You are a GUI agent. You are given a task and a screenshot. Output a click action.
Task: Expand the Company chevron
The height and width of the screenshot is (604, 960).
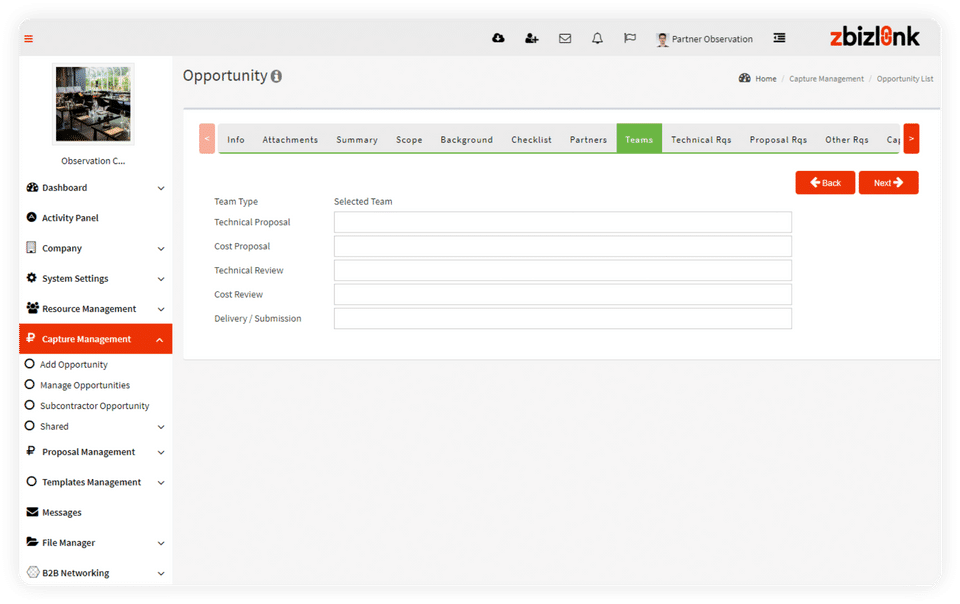tap(161, 248)
